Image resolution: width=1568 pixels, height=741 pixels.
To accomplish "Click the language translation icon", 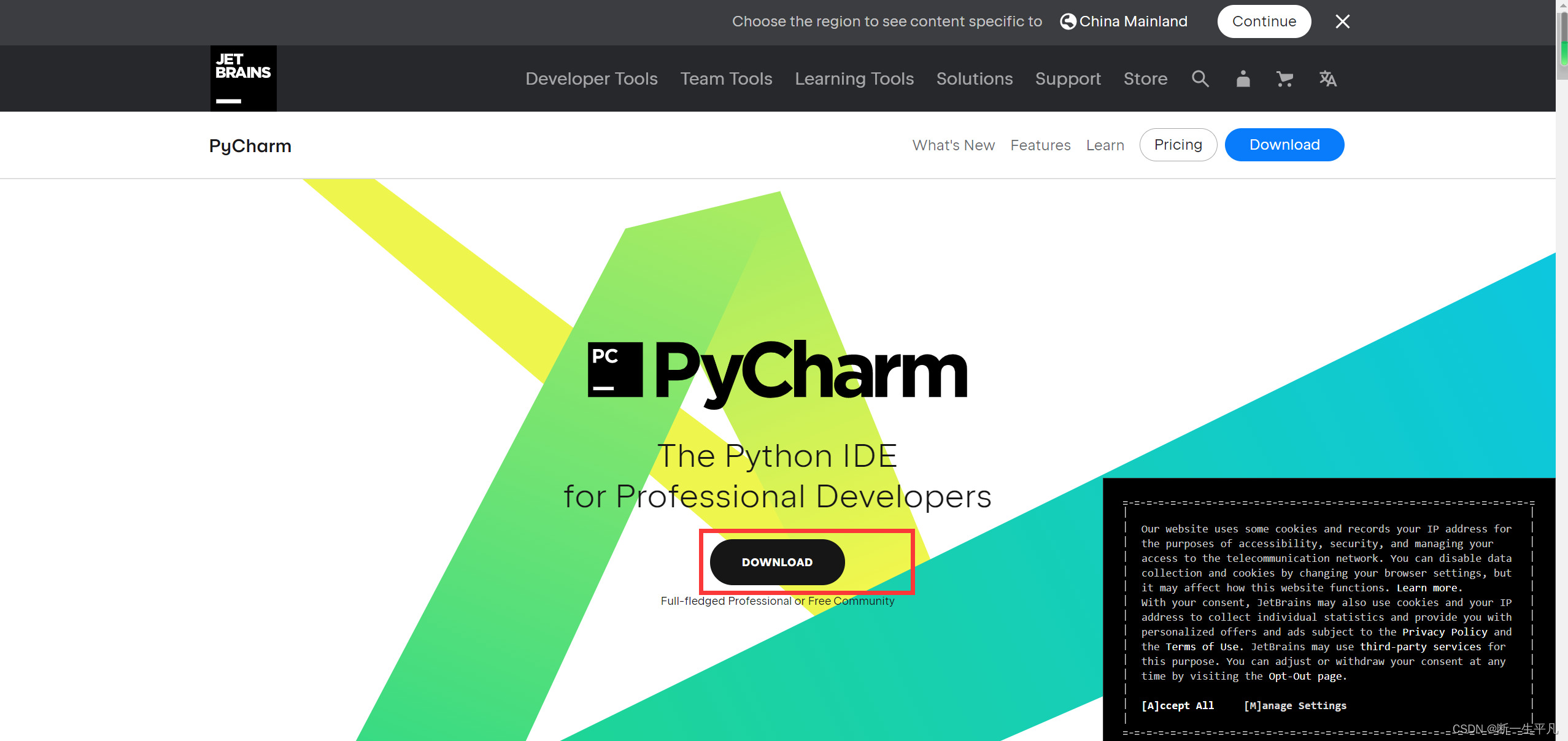I will coord(1327,79).
